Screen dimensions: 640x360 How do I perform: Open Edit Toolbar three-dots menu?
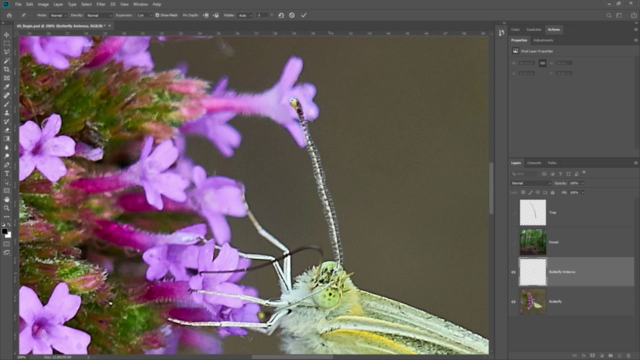point(7,217)
